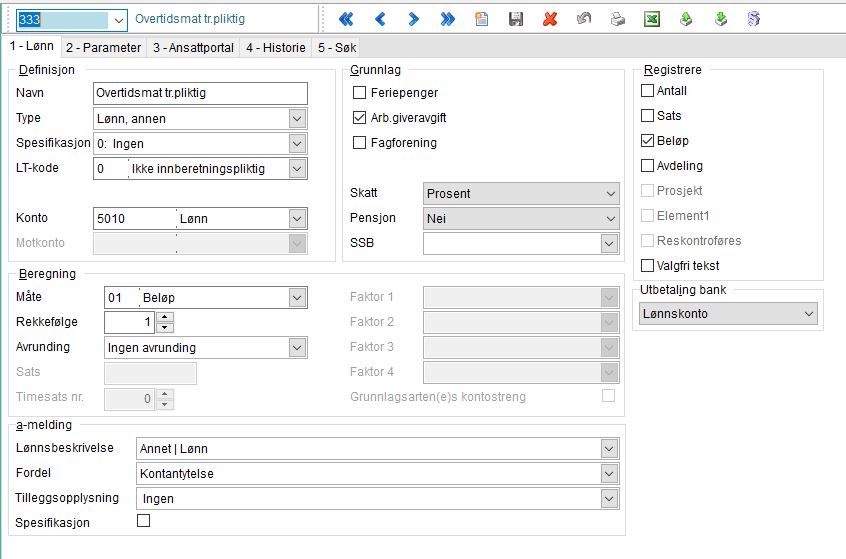Uncheck the Arb.giveravgift checkbox
The image size is (846, 559).
pyautogui.click(x=360, y=118)
